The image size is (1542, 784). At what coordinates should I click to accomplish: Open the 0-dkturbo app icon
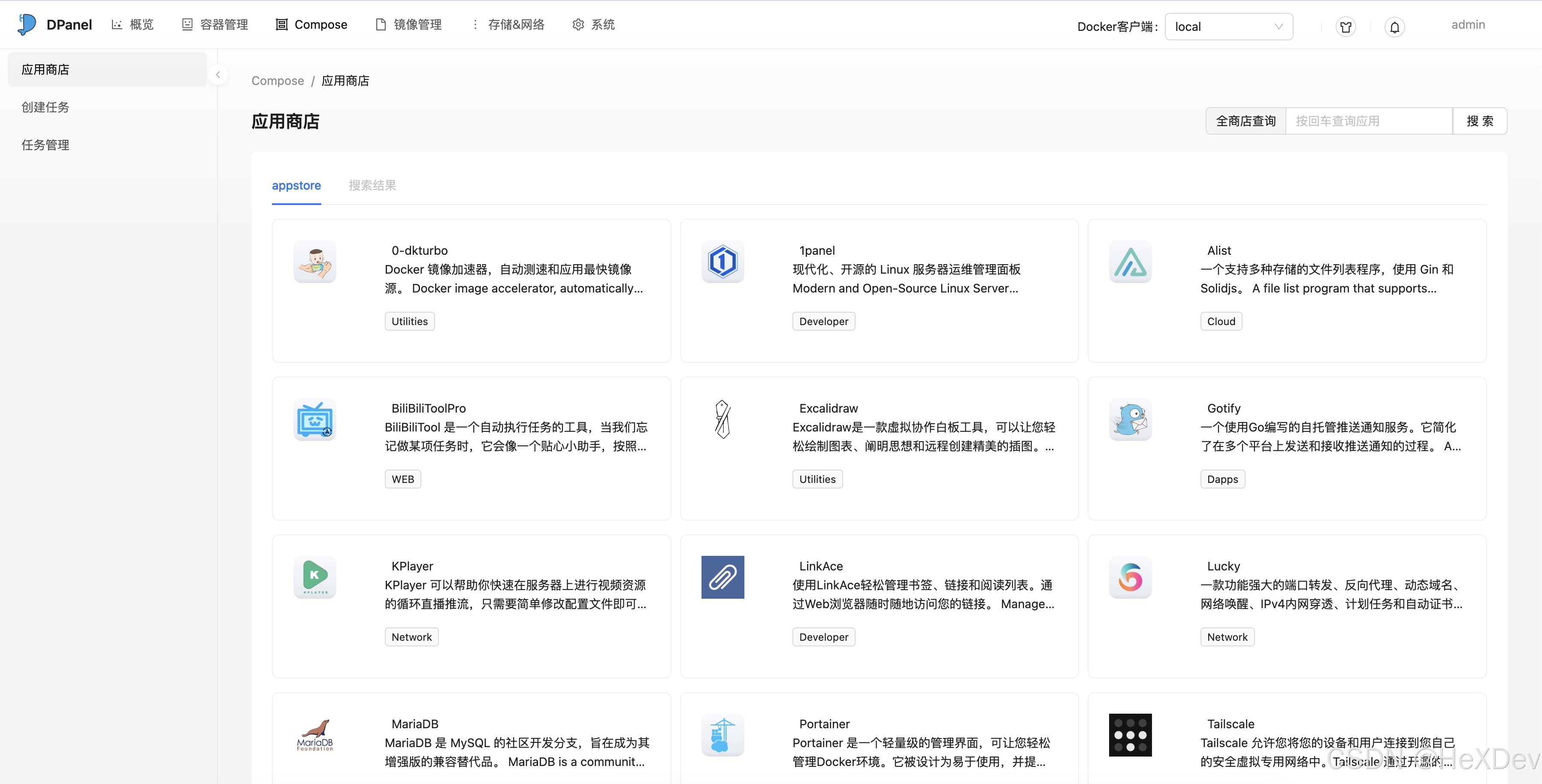pos(315,262)
